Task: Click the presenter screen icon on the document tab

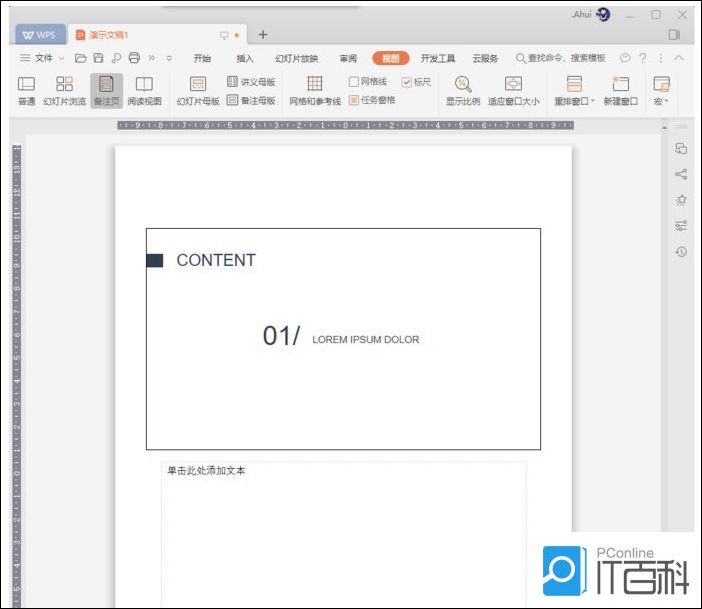Action: [224, 35]
